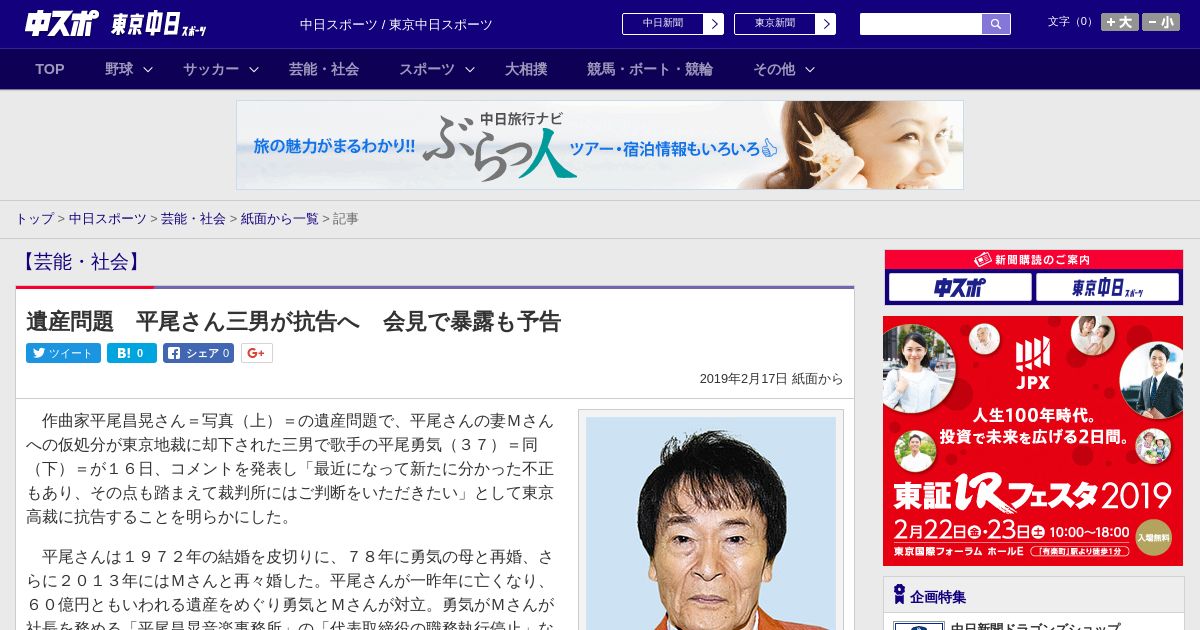Viewport: 1200px width, 630px height.
Task: Click the 中日新聞 header button
Action: (663, 24)
